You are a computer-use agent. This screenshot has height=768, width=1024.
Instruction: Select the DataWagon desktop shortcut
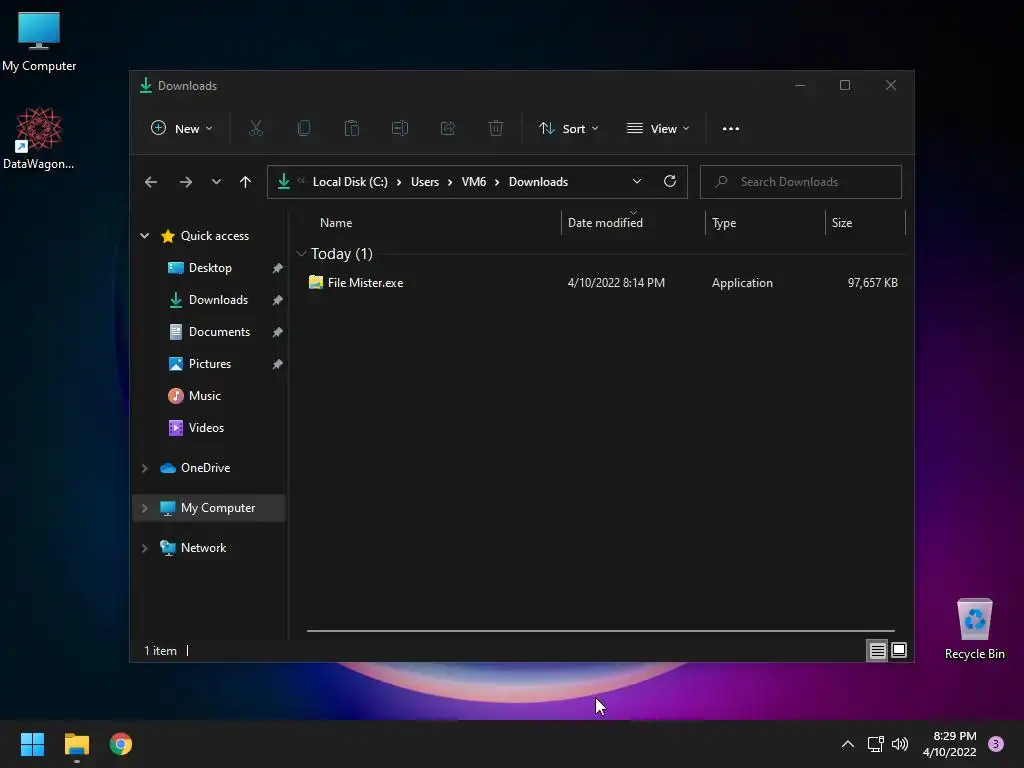pyautogui.click(x=39, y=138)
